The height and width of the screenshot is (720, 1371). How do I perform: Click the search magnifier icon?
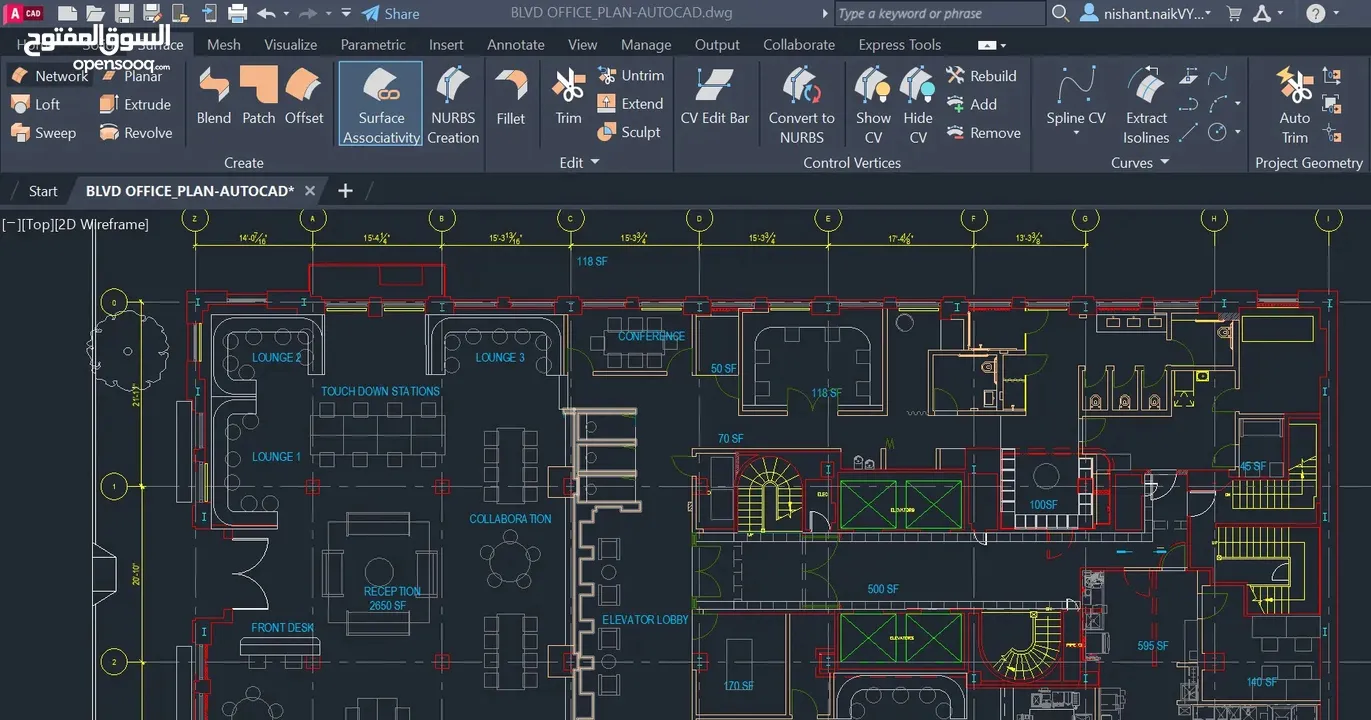pyautogui.click(x=1061, y=14)
